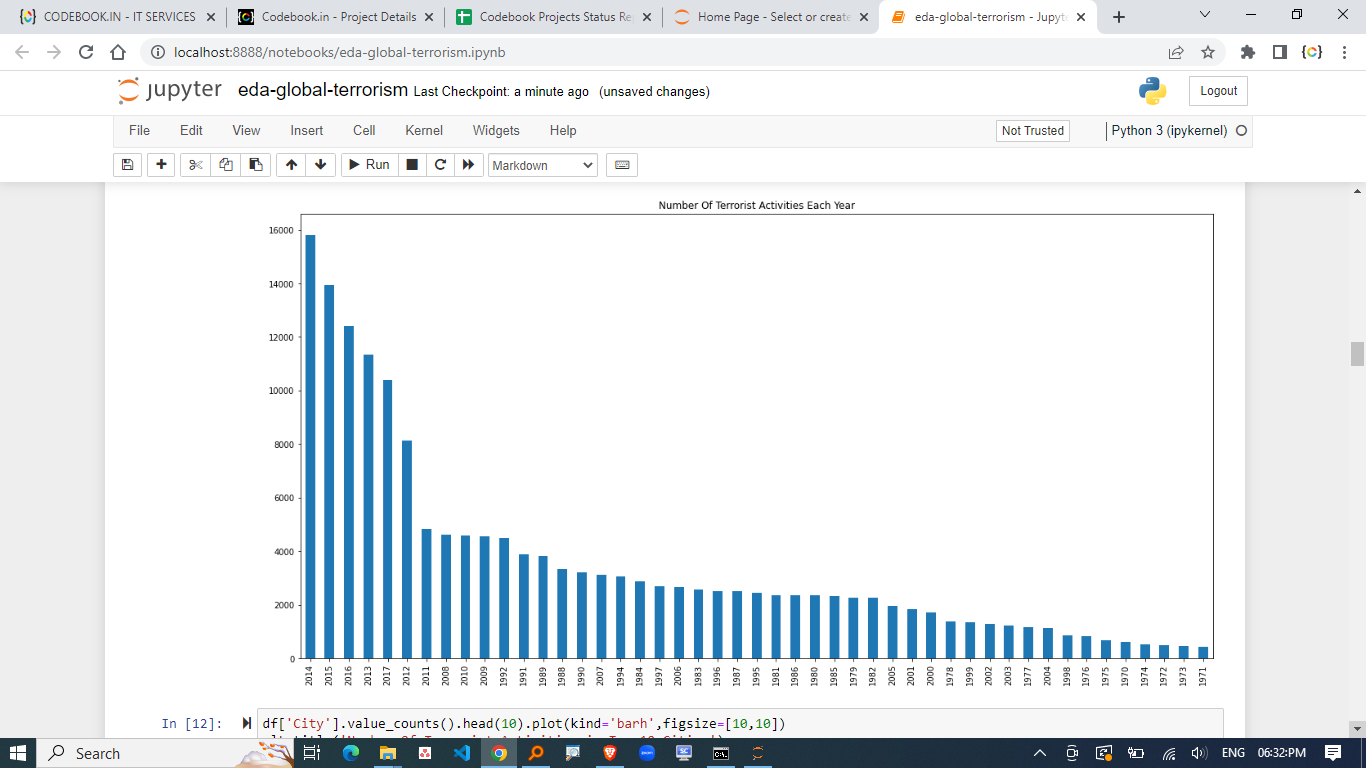Open the Insert menu
This screenshot has height=768, width=1366.
[307, 130]
